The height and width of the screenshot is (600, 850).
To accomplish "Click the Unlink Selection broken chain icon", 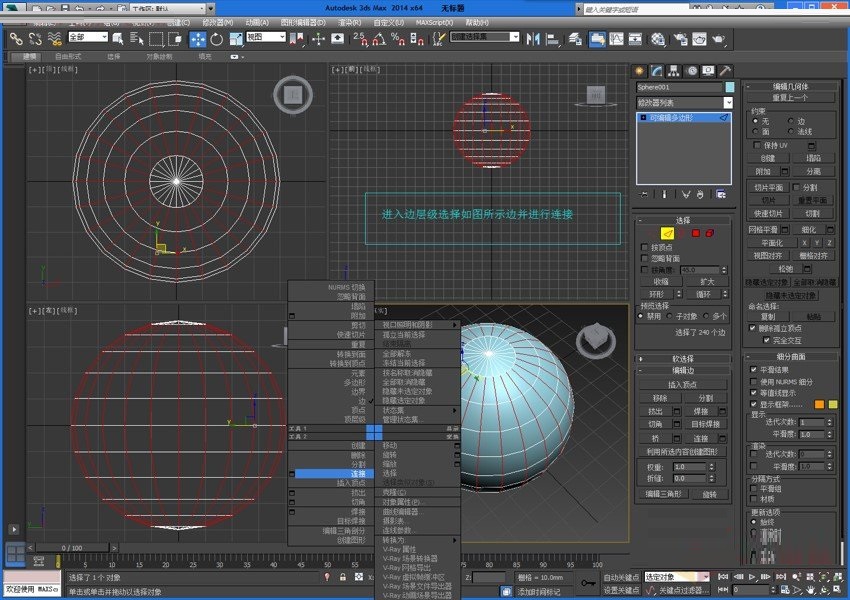I will click(35, 39).
